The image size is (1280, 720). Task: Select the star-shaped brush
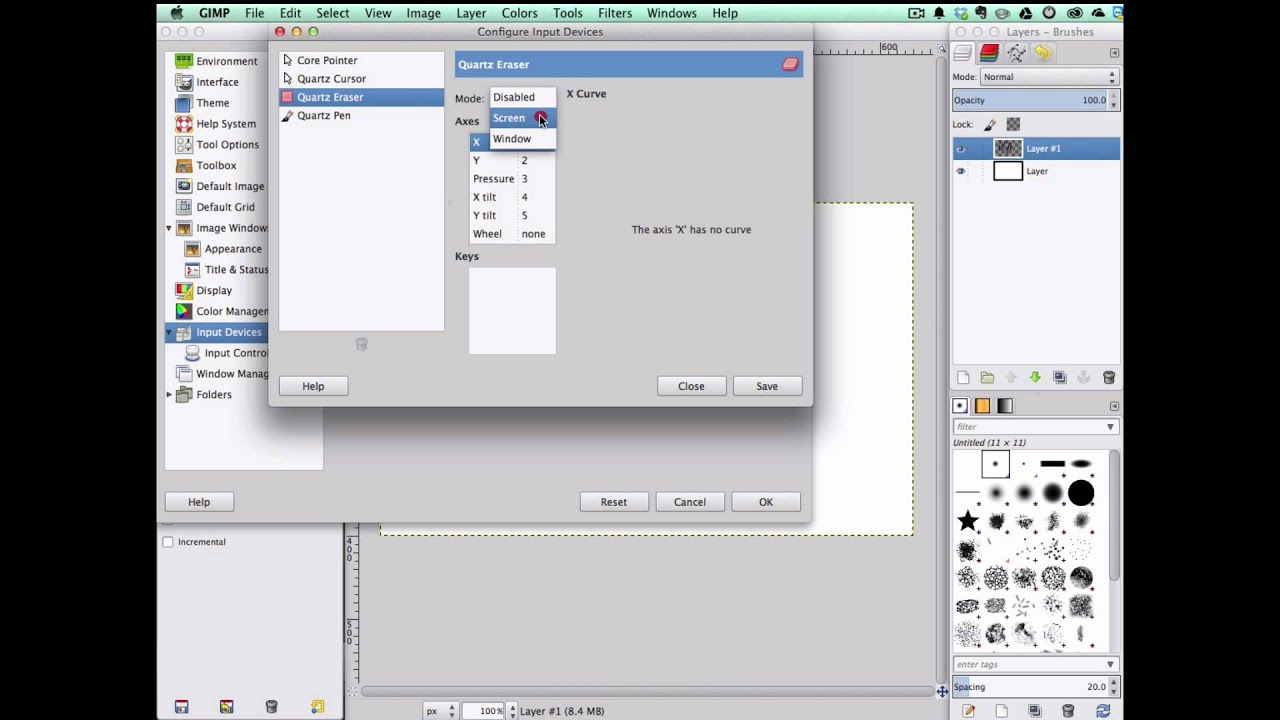tap(968, 521)
